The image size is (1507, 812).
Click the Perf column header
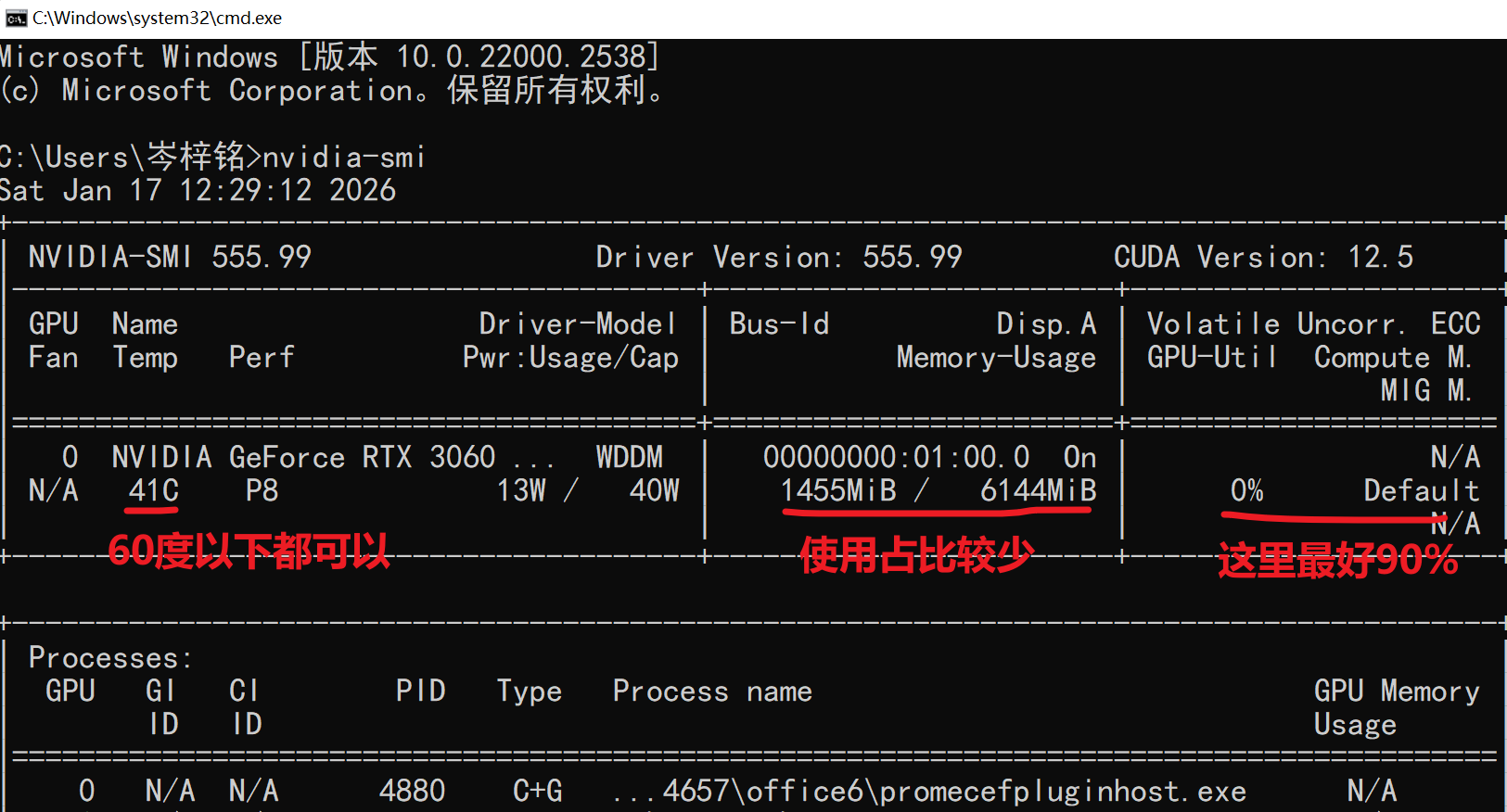click(x=262, y=358)
